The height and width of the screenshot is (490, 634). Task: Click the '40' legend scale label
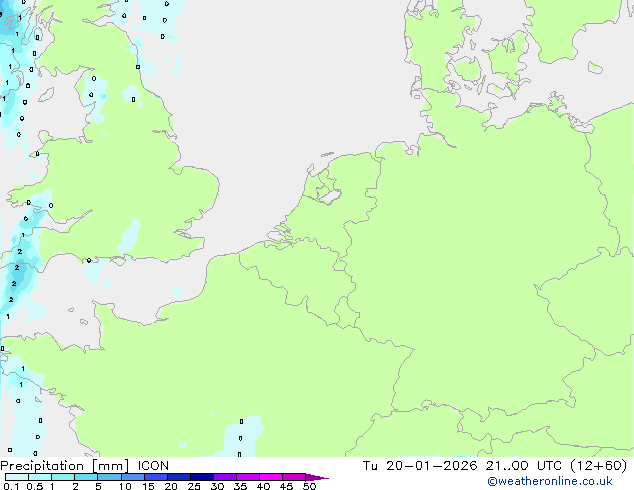click(263, 486)
